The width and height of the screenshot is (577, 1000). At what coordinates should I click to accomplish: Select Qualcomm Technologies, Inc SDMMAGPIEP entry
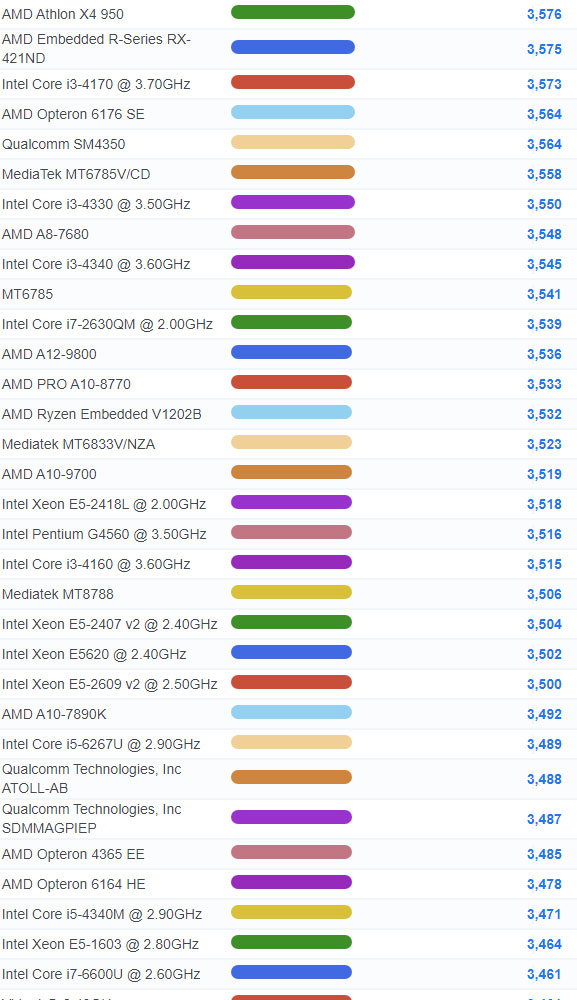92,818
